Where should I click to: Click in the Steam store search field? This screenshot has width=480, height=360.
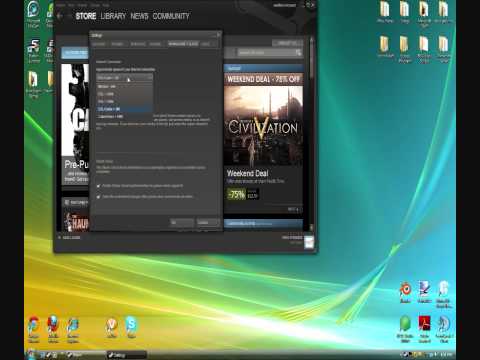click(x=267, y=53)
